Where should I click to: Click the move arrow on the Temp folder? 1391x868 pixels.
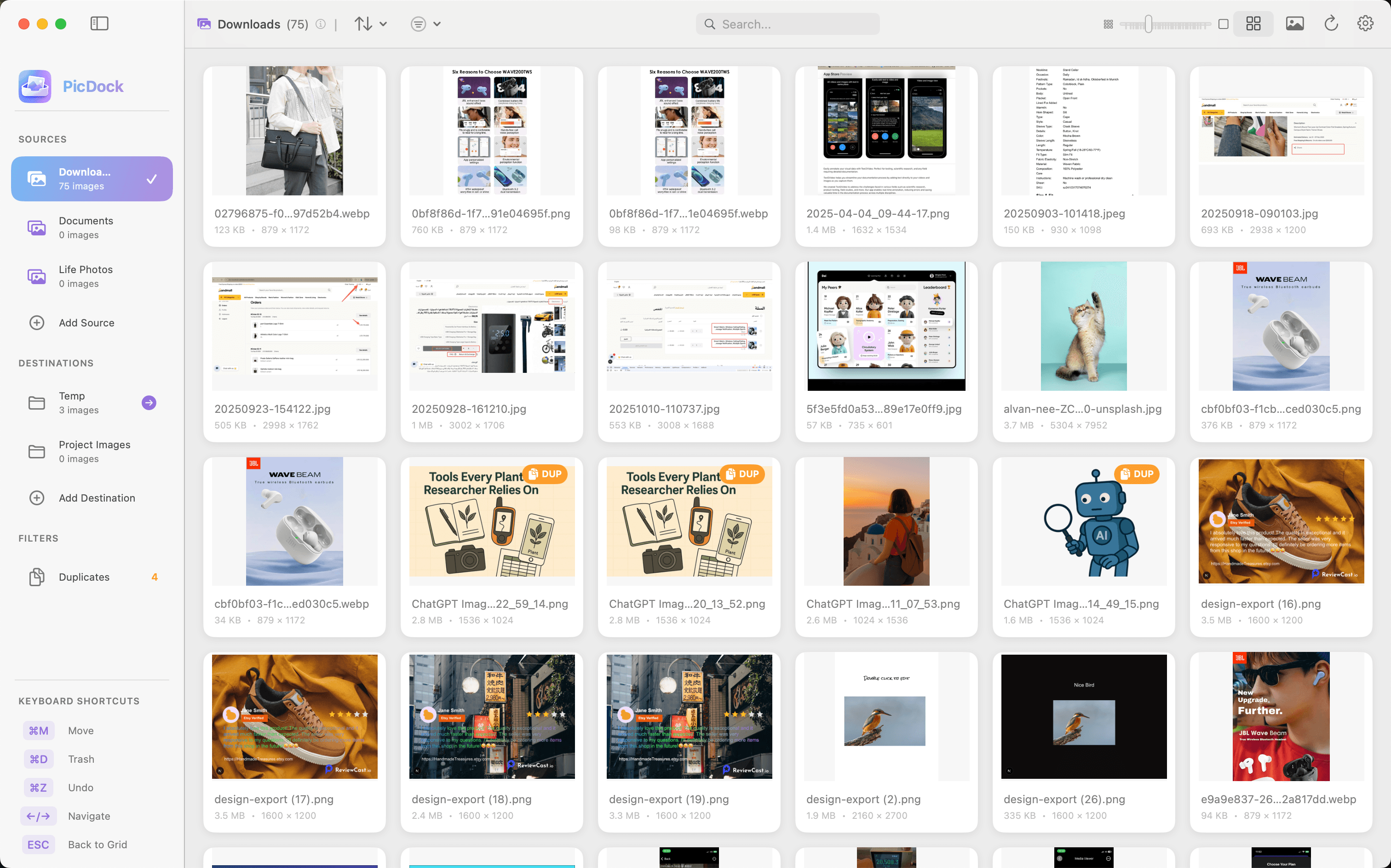point(149,402)
